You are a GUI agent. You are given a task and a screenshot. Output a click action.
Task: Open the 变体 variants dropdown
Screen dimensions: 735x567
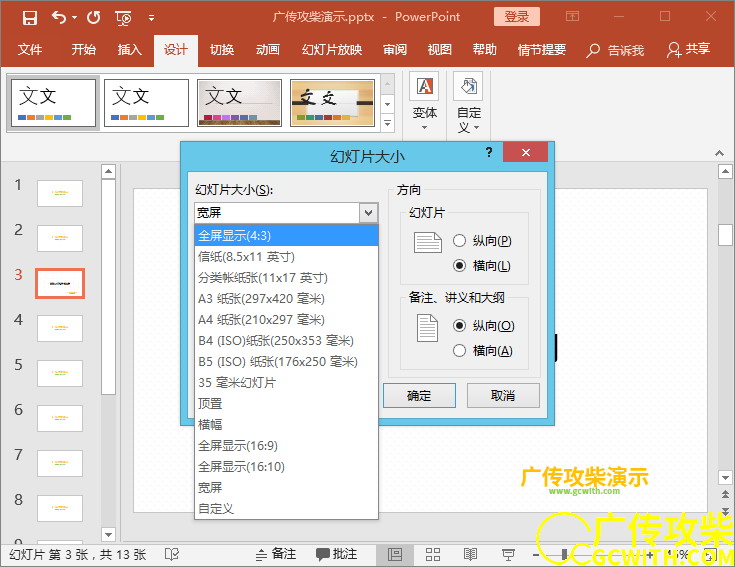[x=425, y=102]
